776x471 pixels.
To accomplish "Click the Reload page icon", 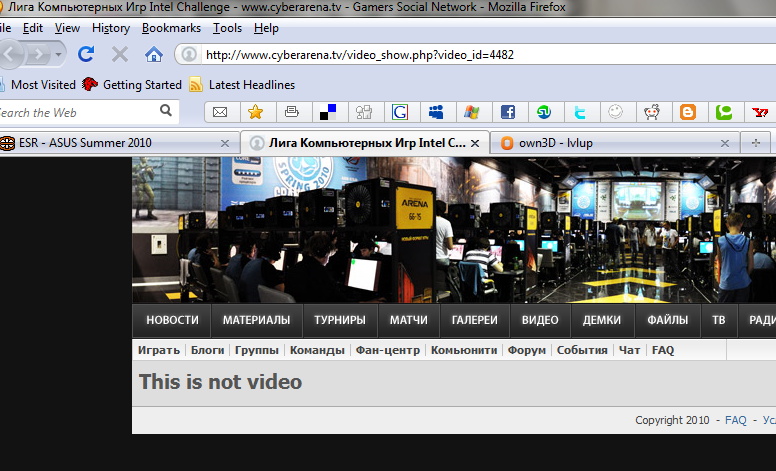I will tap(87, 54).
